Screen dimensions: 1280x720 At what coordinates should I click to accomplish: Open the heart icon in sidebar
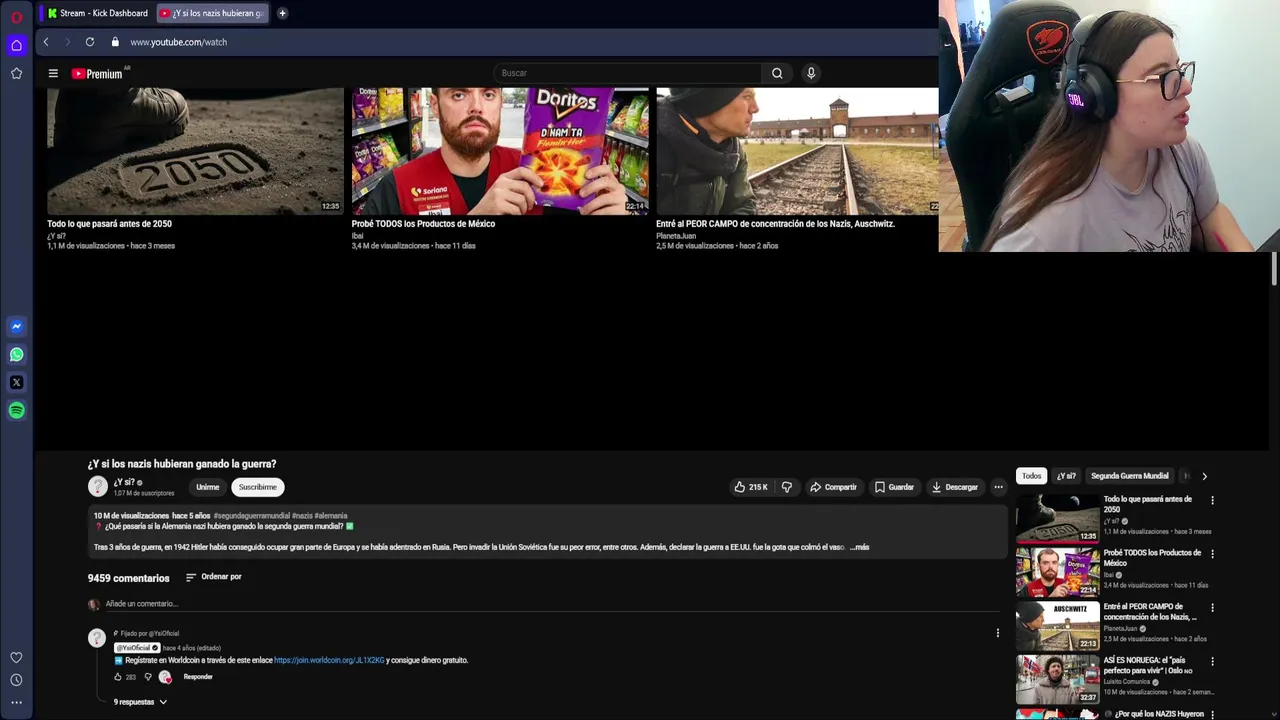pos(16,657)
